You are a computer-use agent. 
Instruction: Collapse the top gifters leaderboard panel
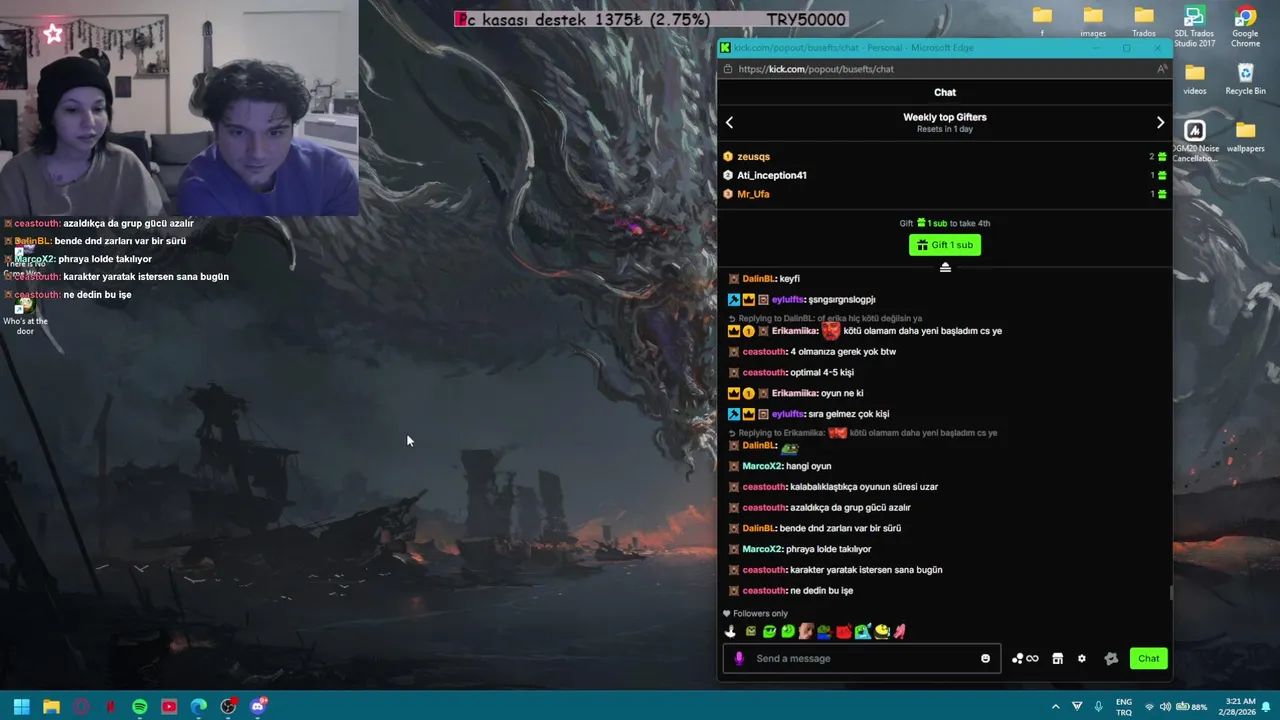945,267
